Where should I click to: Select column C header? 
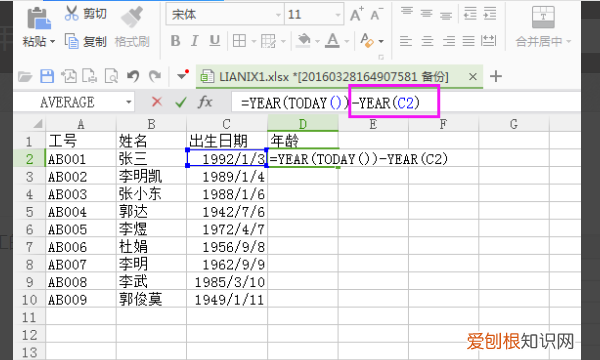coord(227,124)
